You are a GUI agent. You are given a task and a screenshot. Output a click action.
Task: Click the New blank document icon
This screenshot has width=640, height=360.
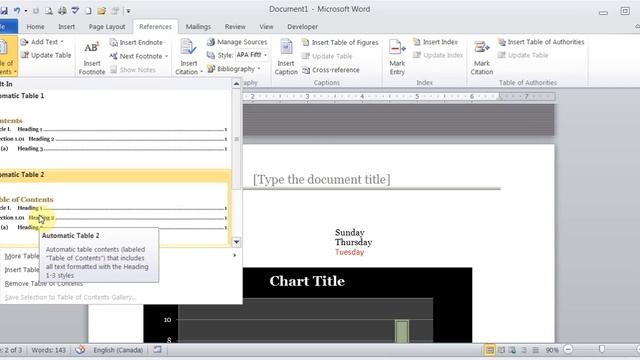click(x=88, y=11)
